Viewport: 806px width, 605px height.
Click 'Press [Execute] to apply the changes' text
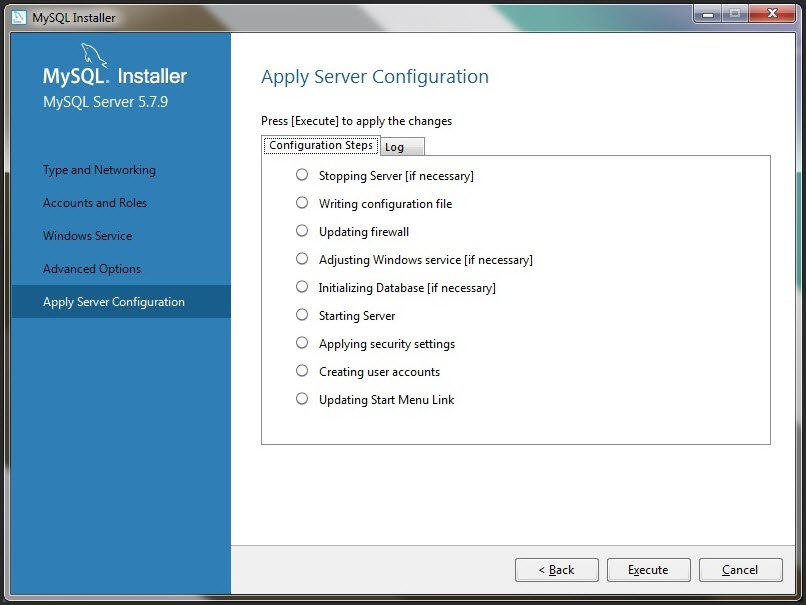356,121
